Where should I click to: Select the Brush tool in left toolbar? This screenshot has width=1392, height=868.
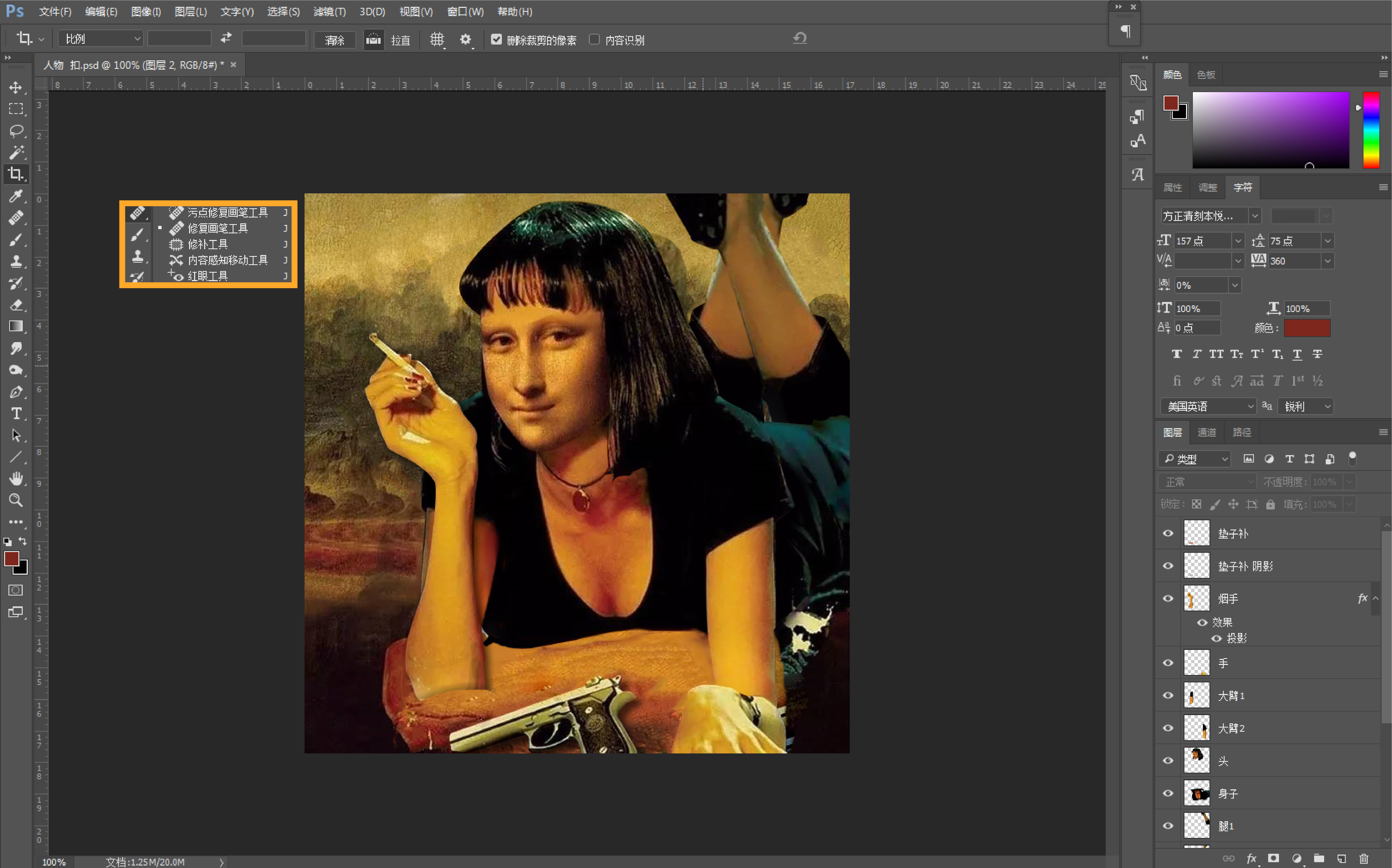[16, 240]
